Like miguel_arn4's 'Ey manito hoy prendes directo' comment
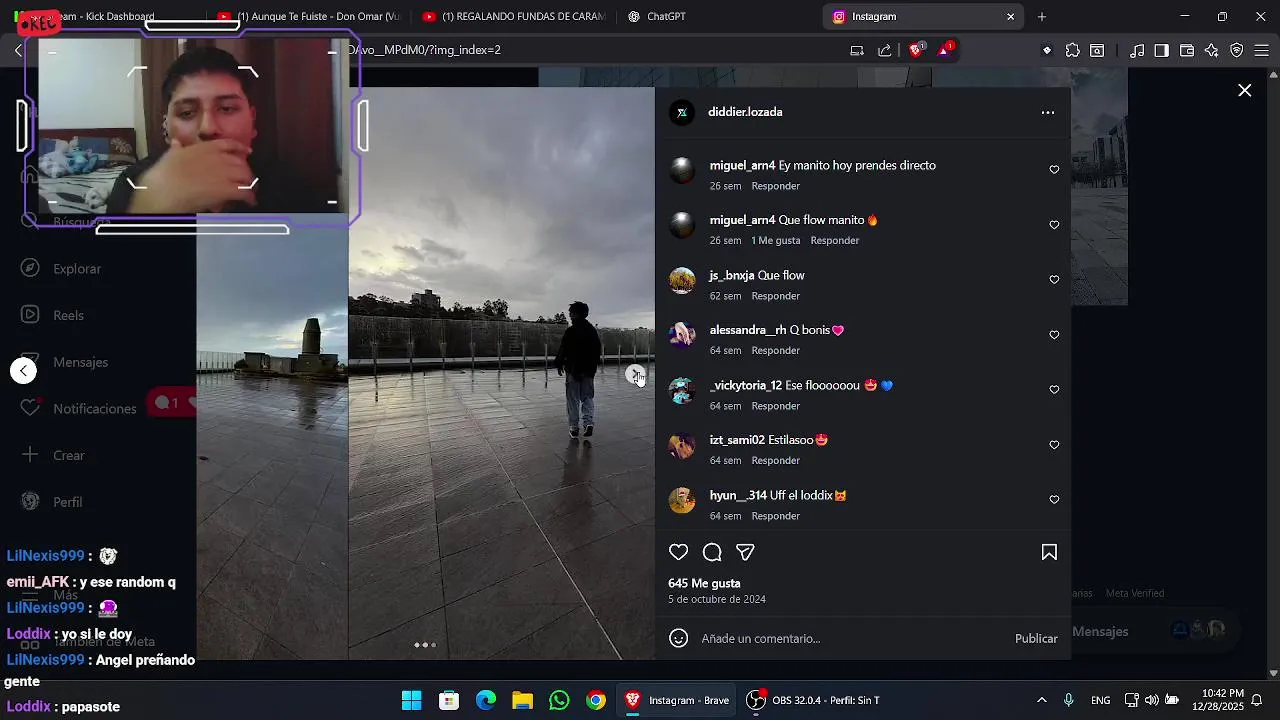 click(1054, 170)
